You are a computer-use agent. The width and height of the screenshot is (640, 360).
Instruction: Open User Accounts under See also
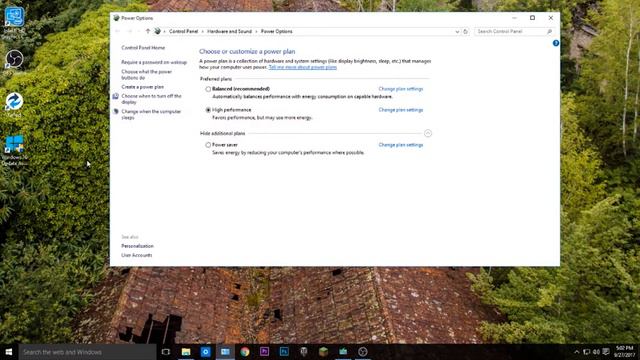[136, 255]
